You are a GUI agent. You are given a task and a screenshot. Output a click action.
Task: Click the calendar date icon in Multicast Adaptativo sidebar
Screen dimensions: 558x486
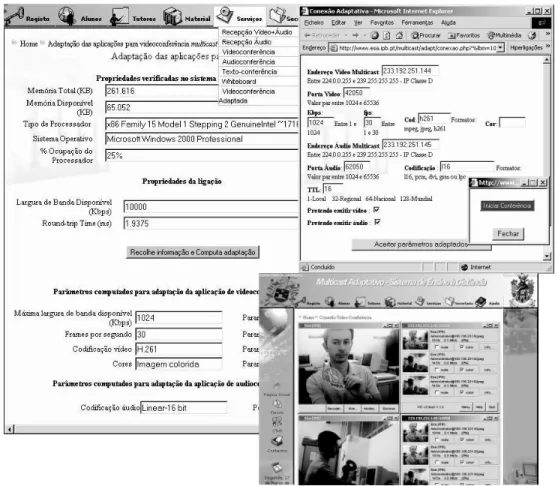coord(277,467)
